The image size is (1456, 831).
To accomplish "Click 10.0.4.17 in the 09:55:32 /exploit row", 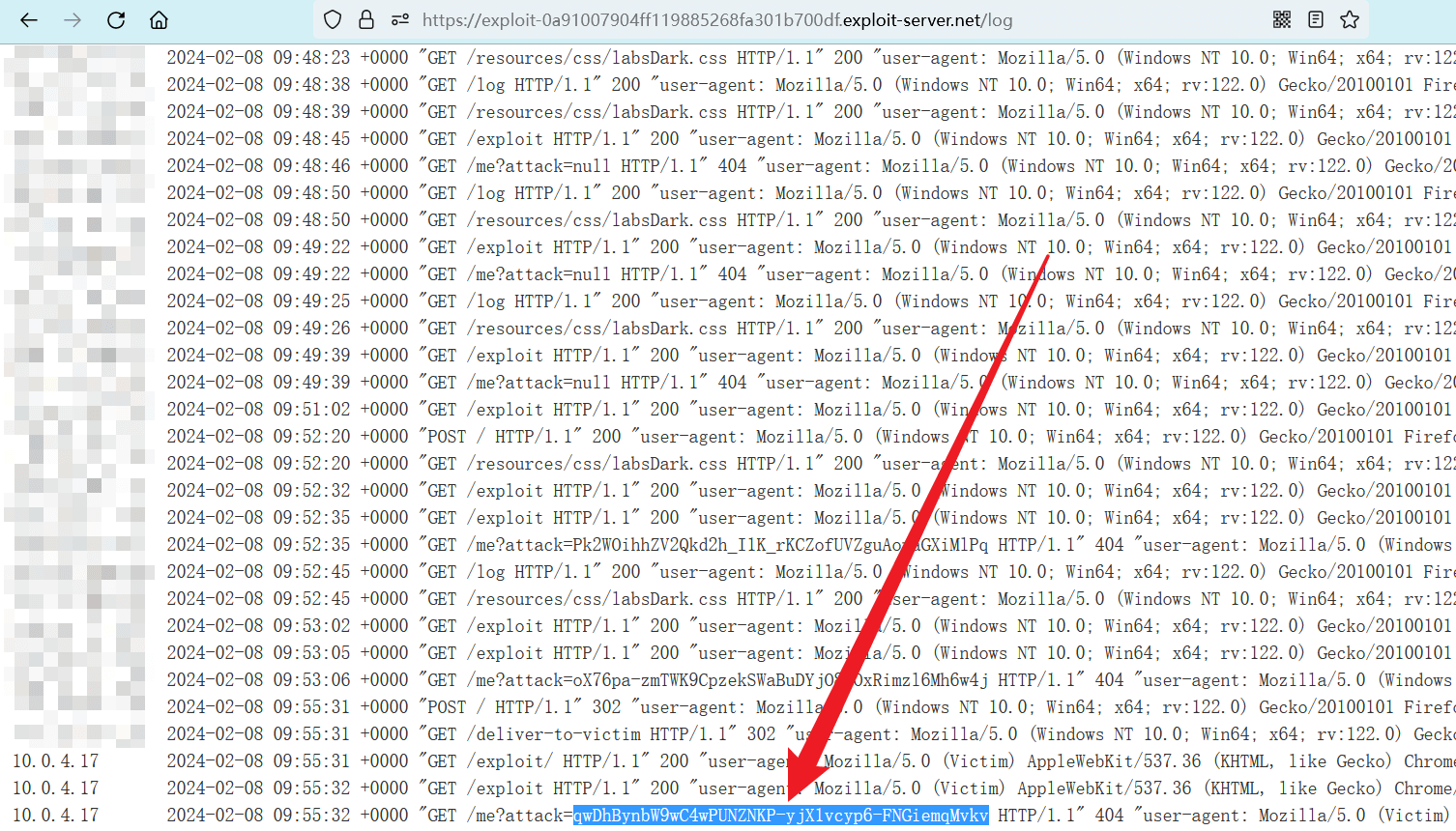I will (56, 788).
